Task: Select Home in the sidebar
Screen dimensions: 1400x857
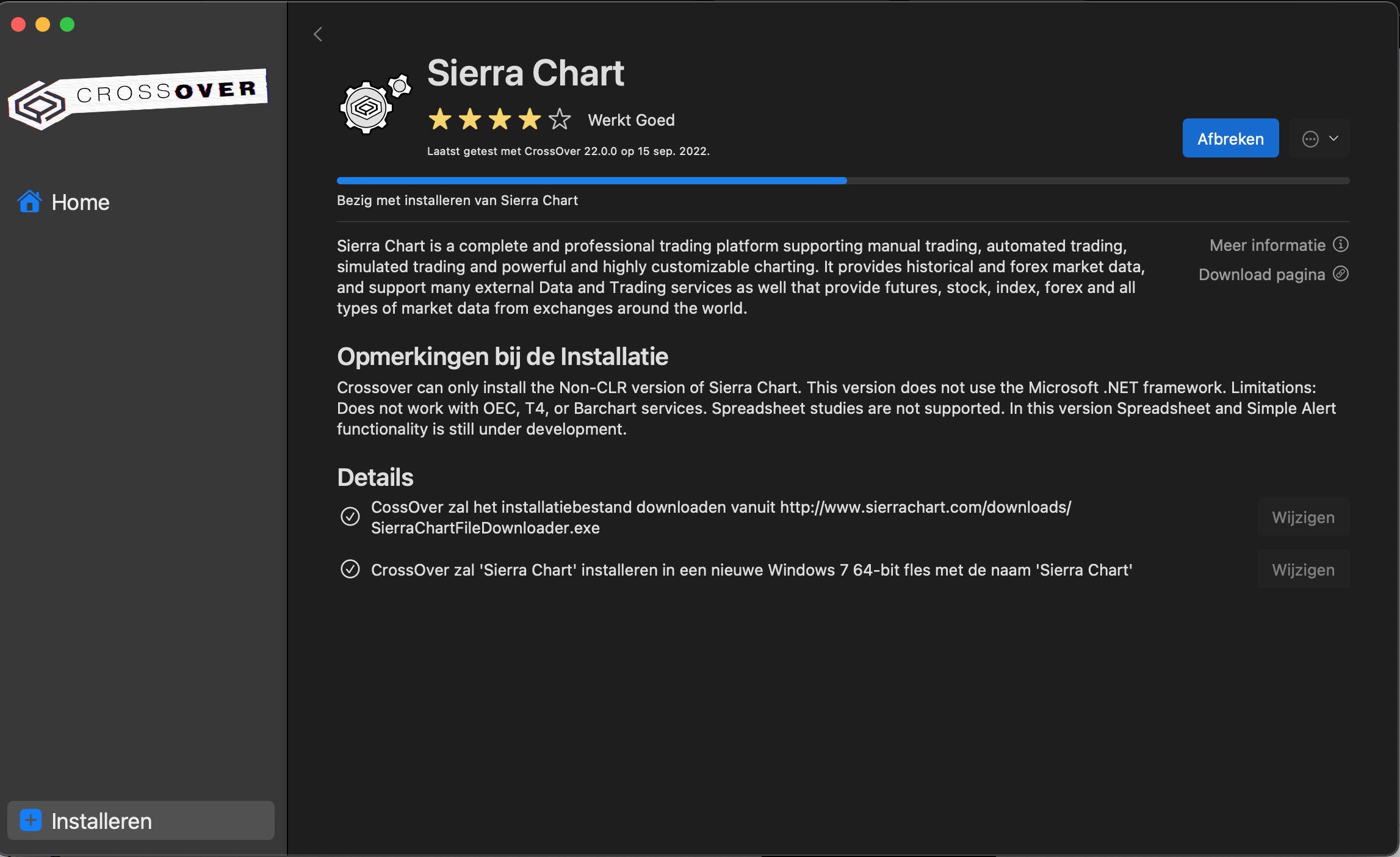Action: tap(81, 202)
